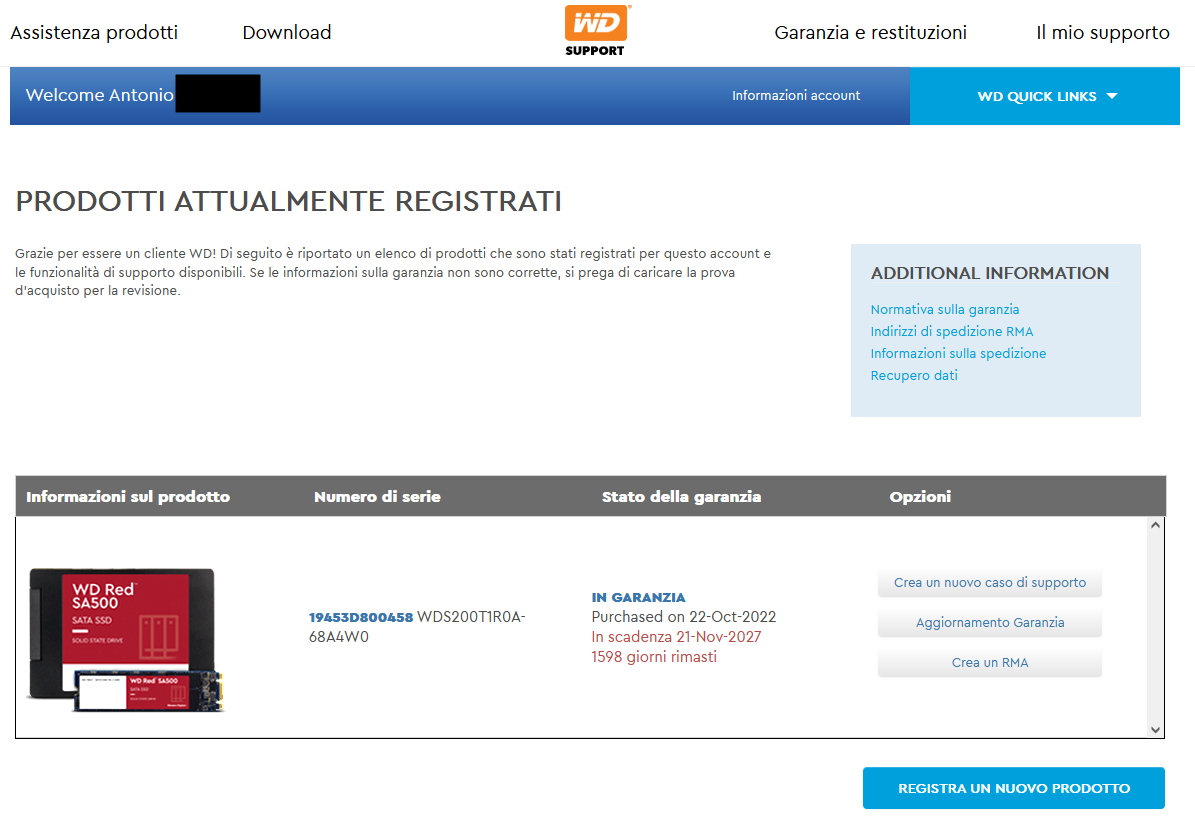Click the Opzioni column header
This screenshot has height=839, width=1195.
pos(920,497)
